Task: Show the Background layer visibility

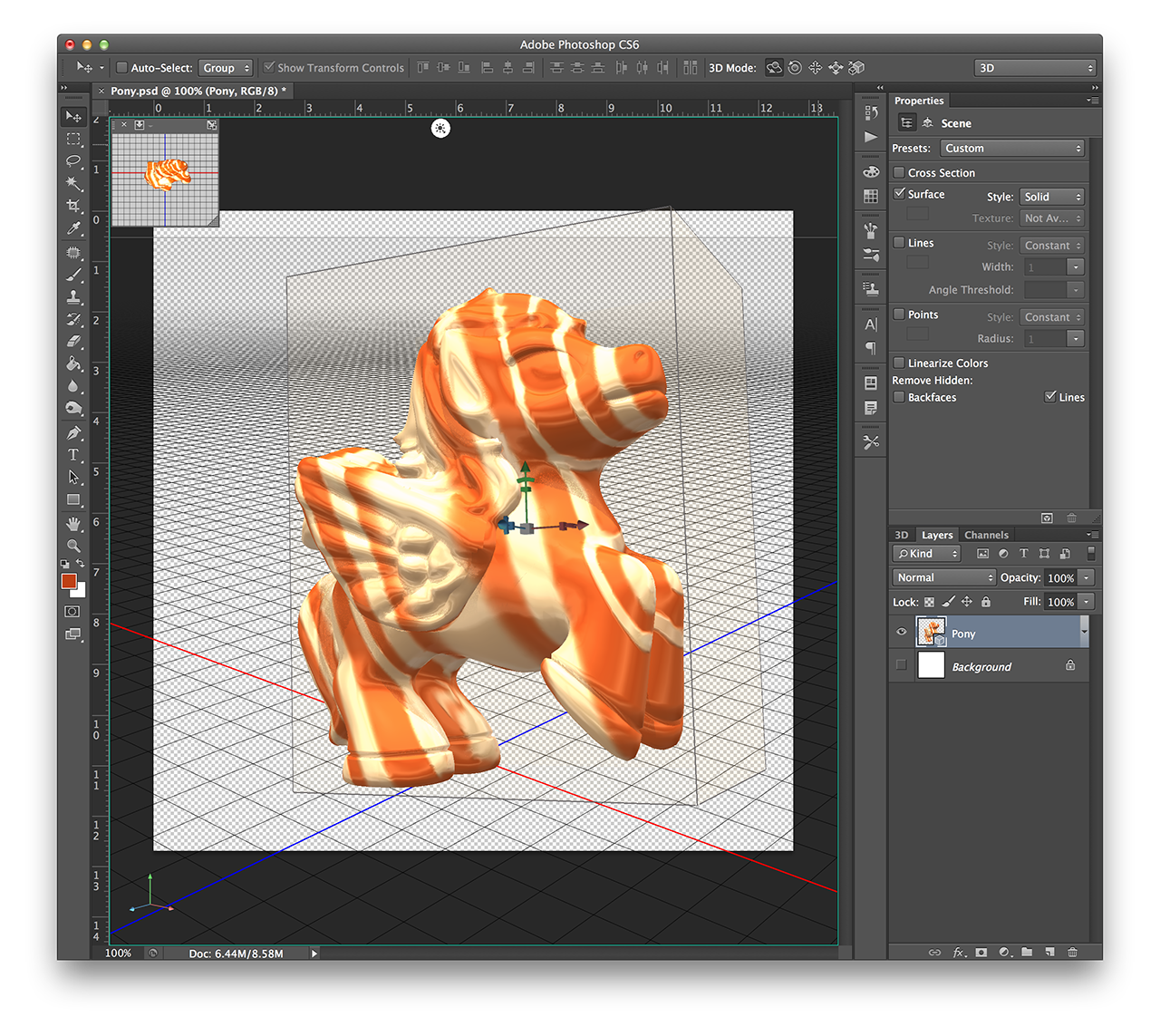Action: click(x=902, y=665)
